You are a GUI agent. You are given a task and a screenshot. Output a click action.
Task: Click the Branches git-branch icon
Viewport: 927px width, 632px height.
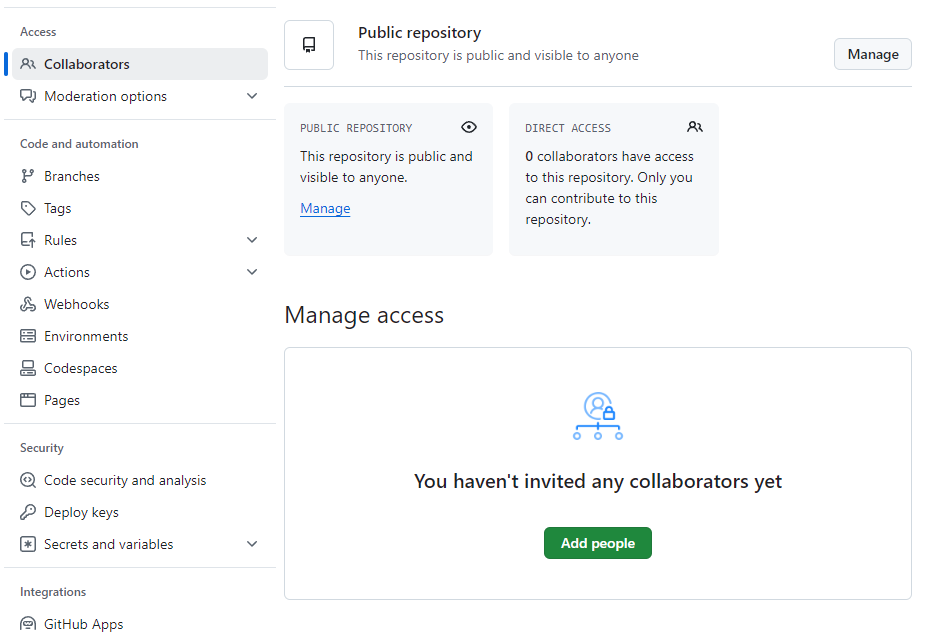(28, 176)
